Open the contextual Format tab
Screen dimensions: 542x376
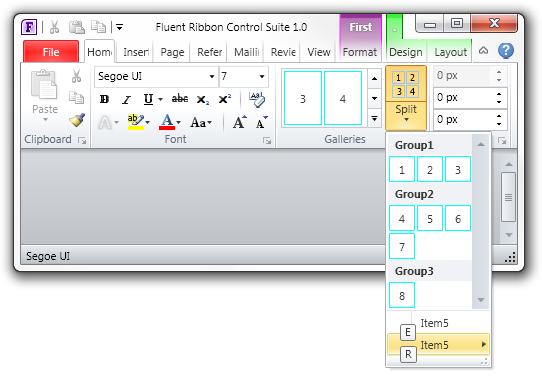tap(360, 52)
